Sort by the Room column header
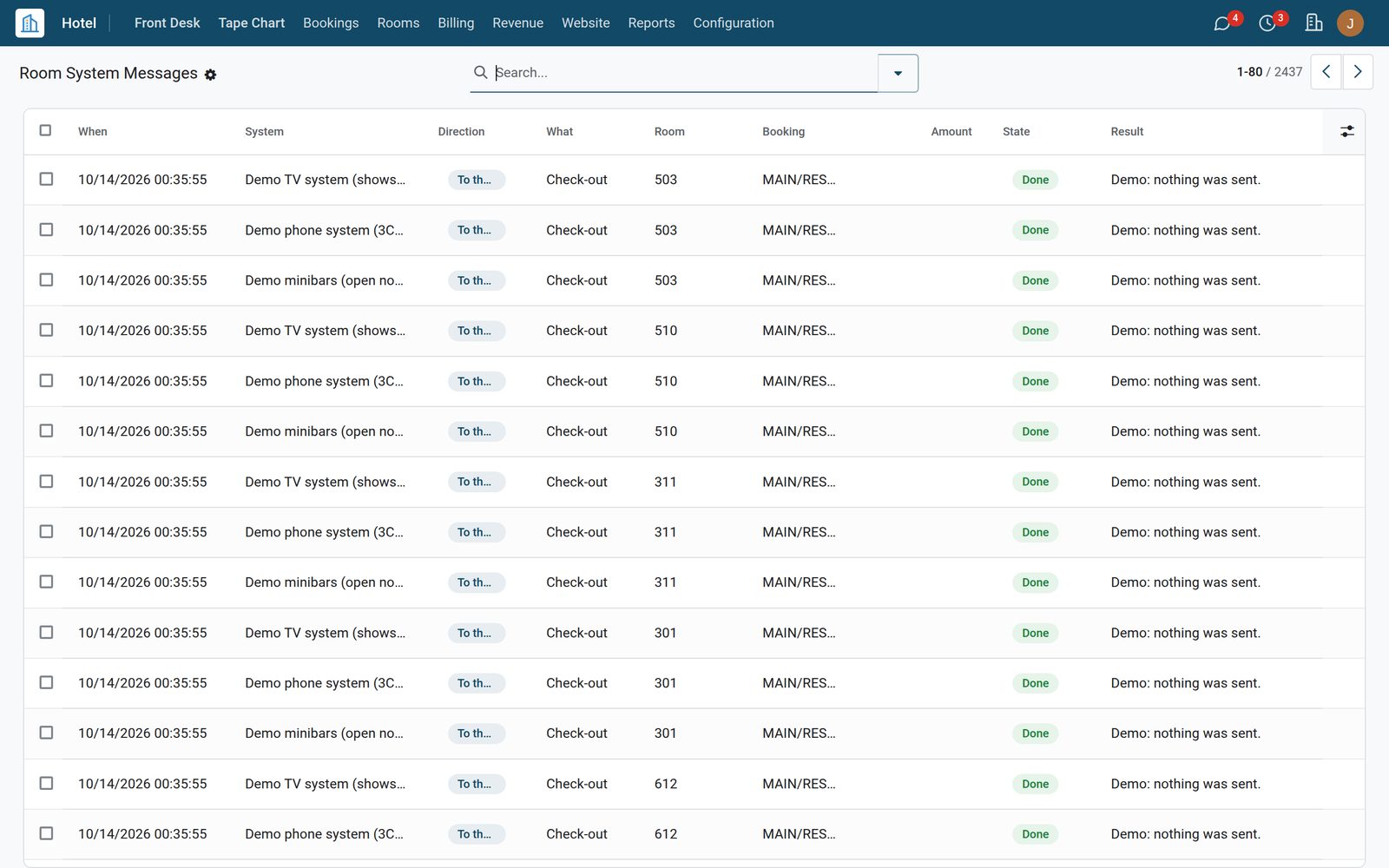The height and width of the screenshot is (868, 1389). (669, 131)
